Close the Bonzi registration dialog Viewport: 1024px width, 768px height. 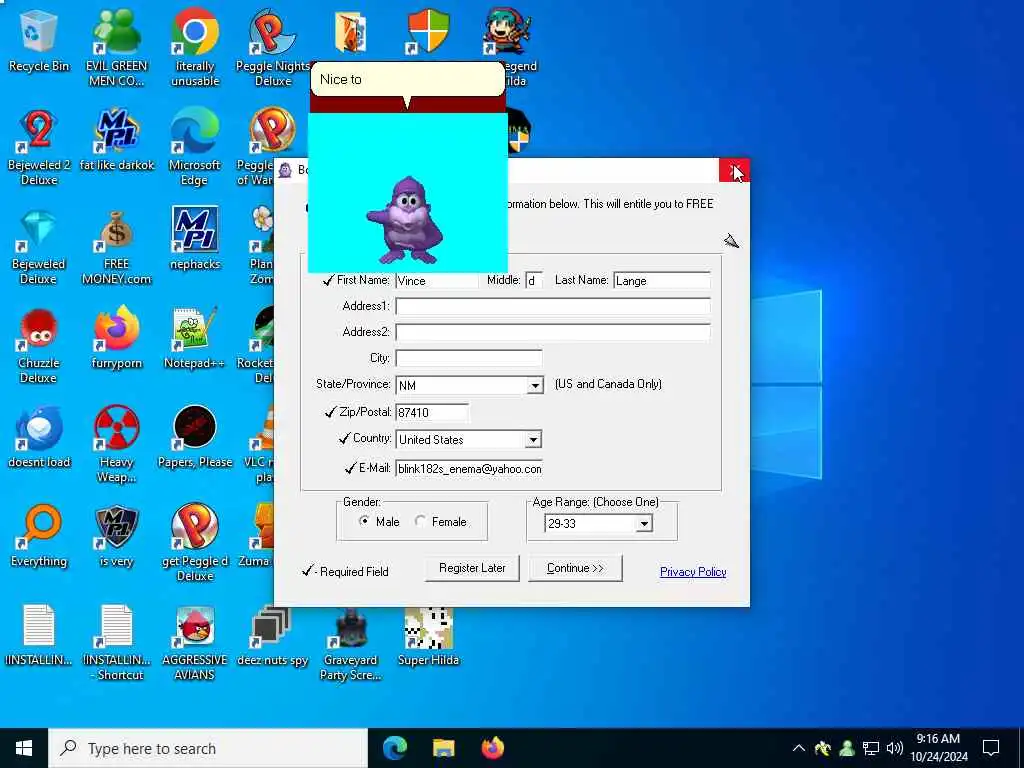click(734, 171)
